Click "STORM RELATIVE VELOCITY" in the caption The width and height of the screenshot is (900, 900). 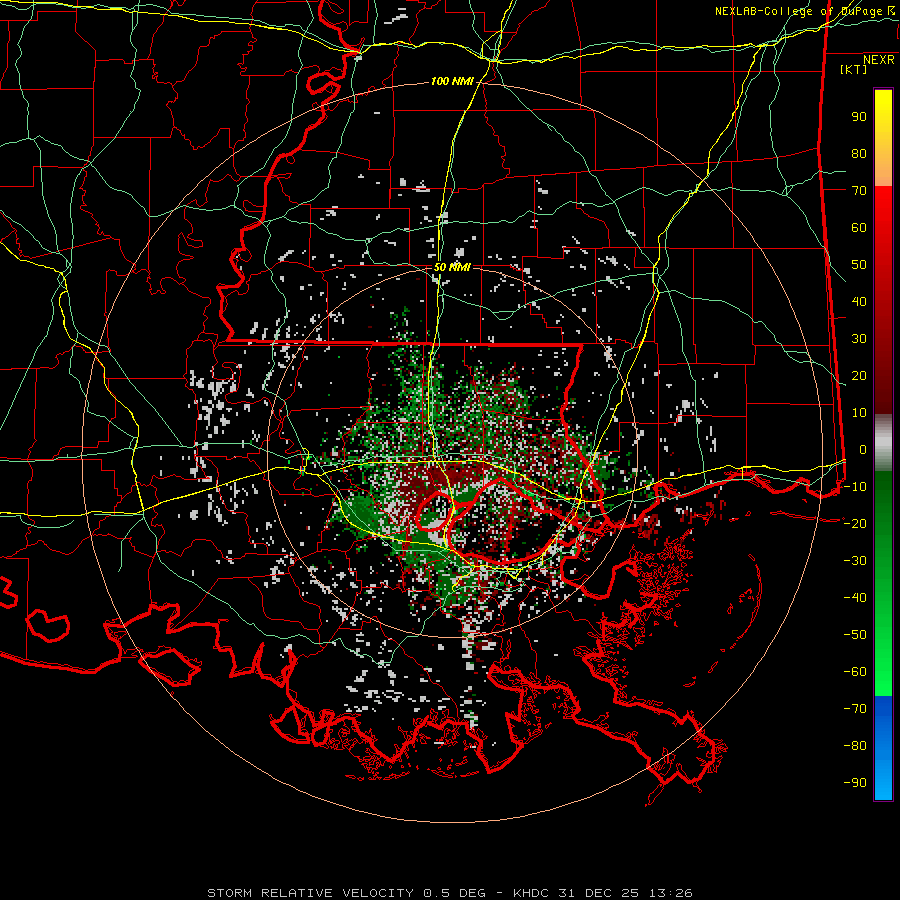(310, 893)
